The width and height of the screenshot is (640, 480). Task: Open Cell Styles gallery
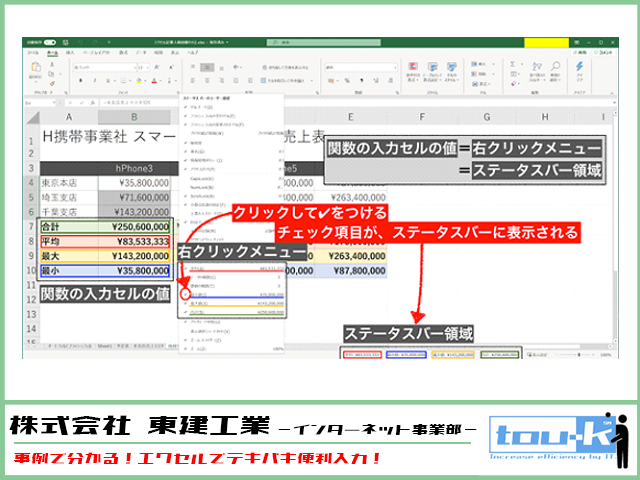pyautogui.click(x=451, y=71)
